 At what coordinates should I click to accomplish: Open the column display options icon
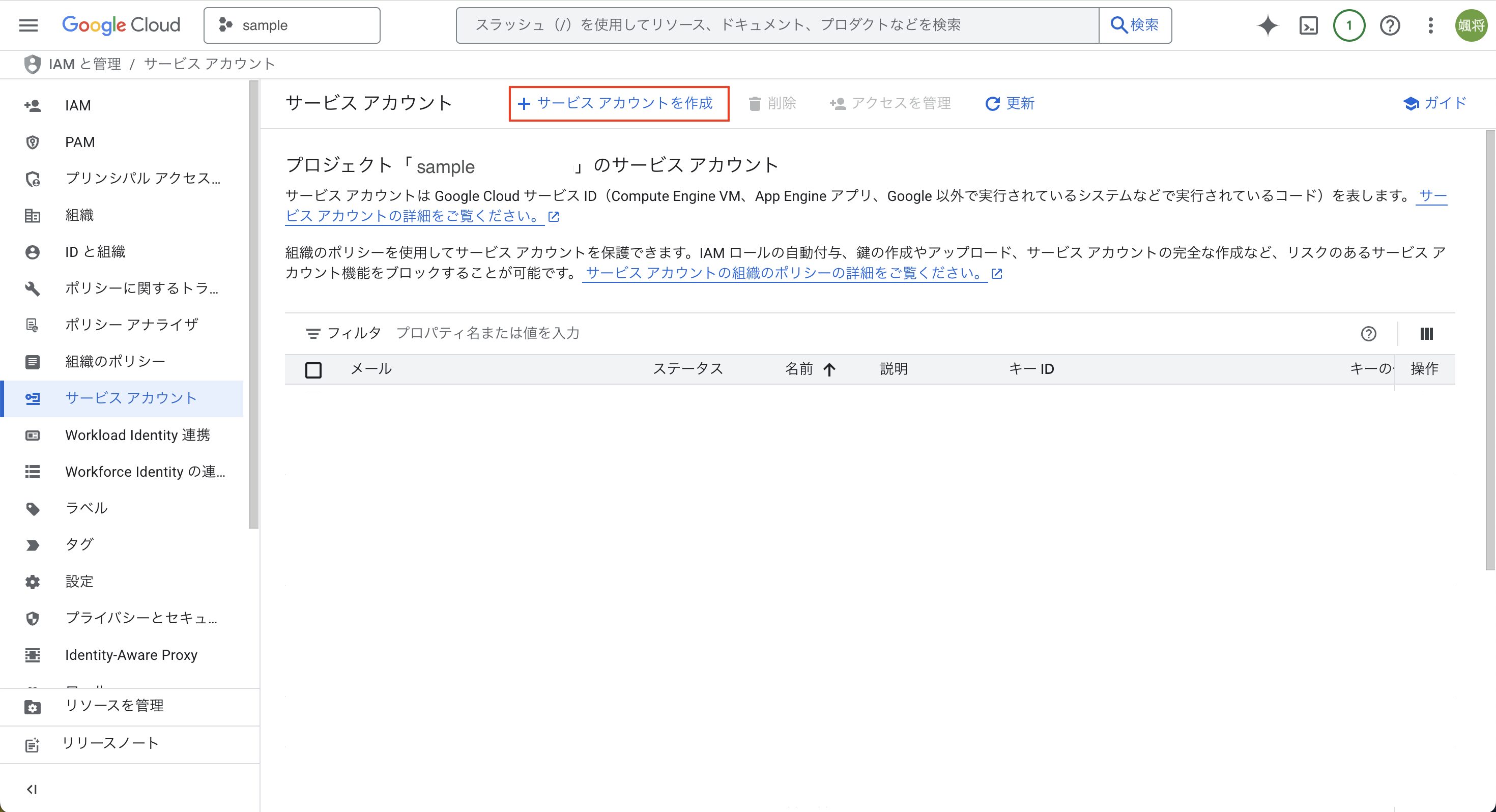[x=1426, y=333]
